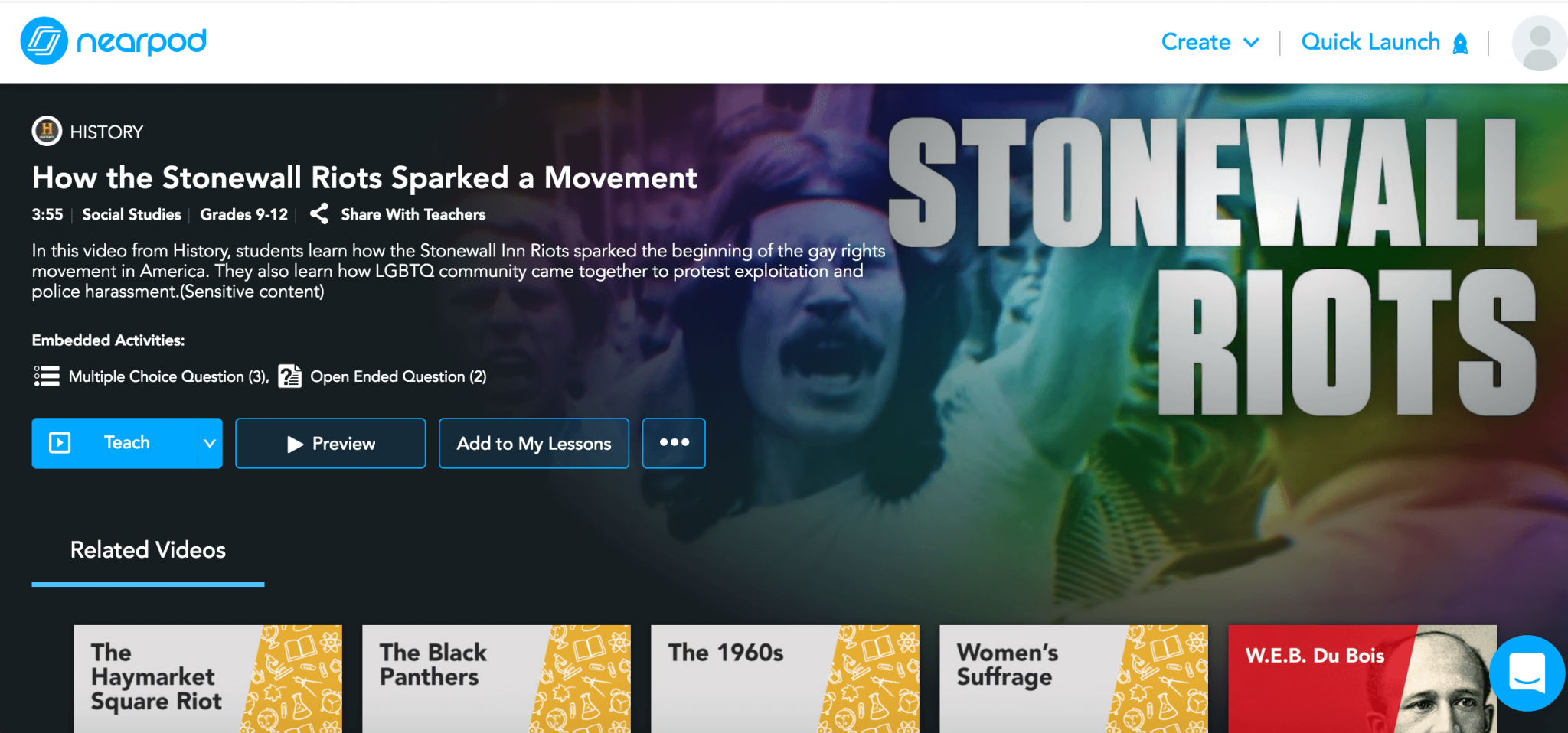The width and height of the screenshot is (1568, 733).
Task: Click the Preview play triangle icon
Action: coord(294,444)
